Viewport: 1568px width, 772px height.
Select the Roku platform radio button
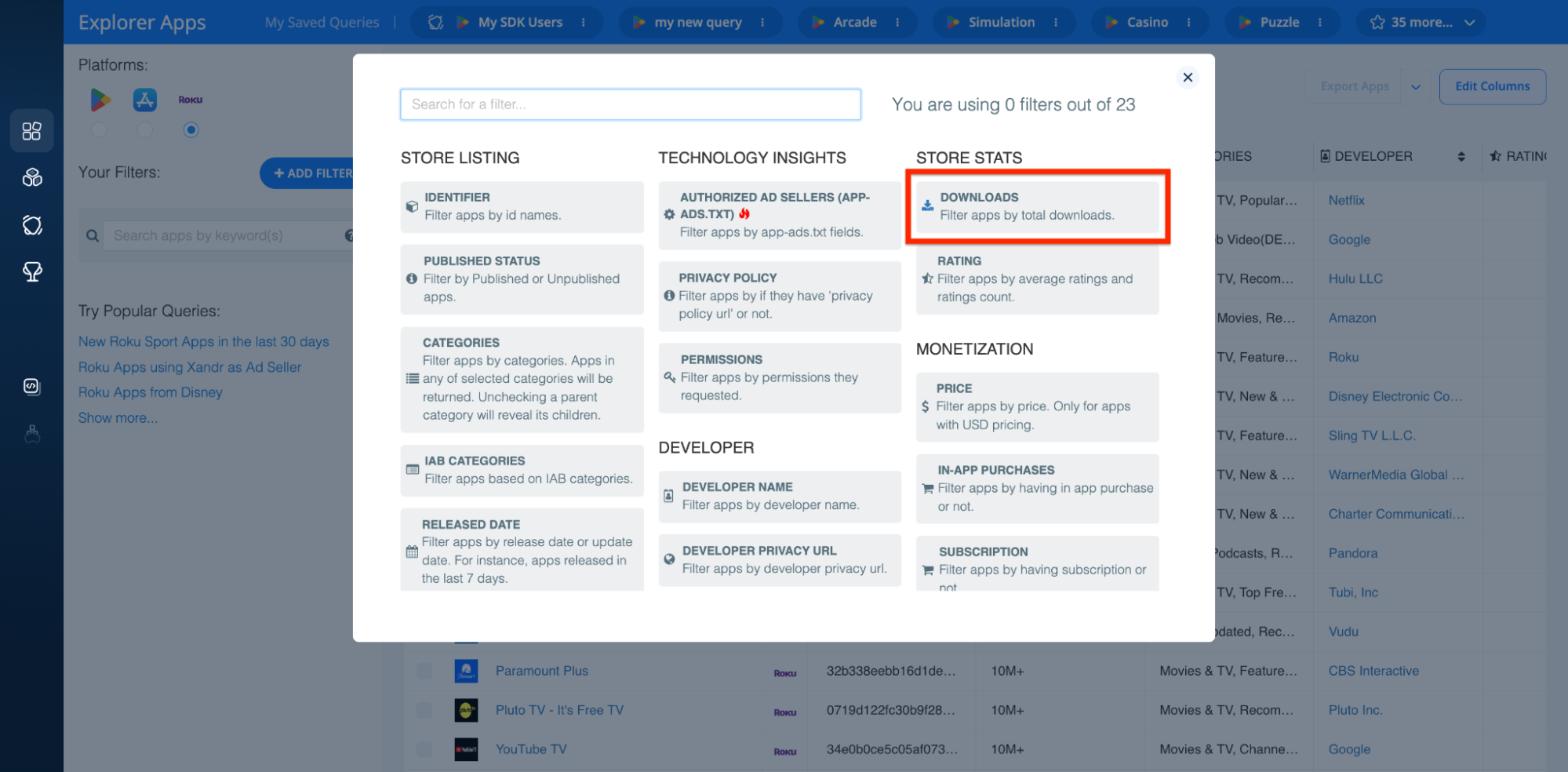(191, 129)
